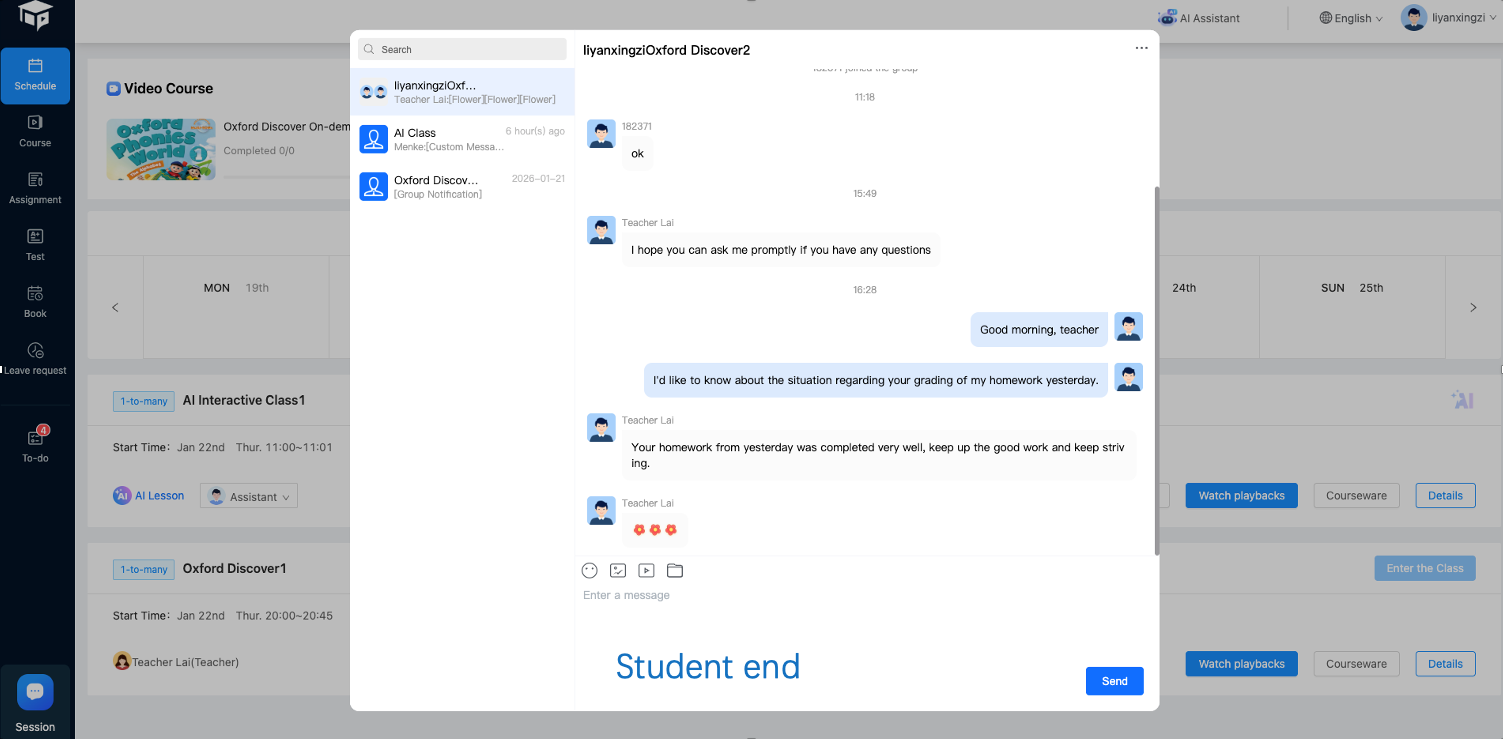This screenshot has height=739, width=1503.
Task: Click Details for AI Interactive Class1
Action: [1445, 495]
